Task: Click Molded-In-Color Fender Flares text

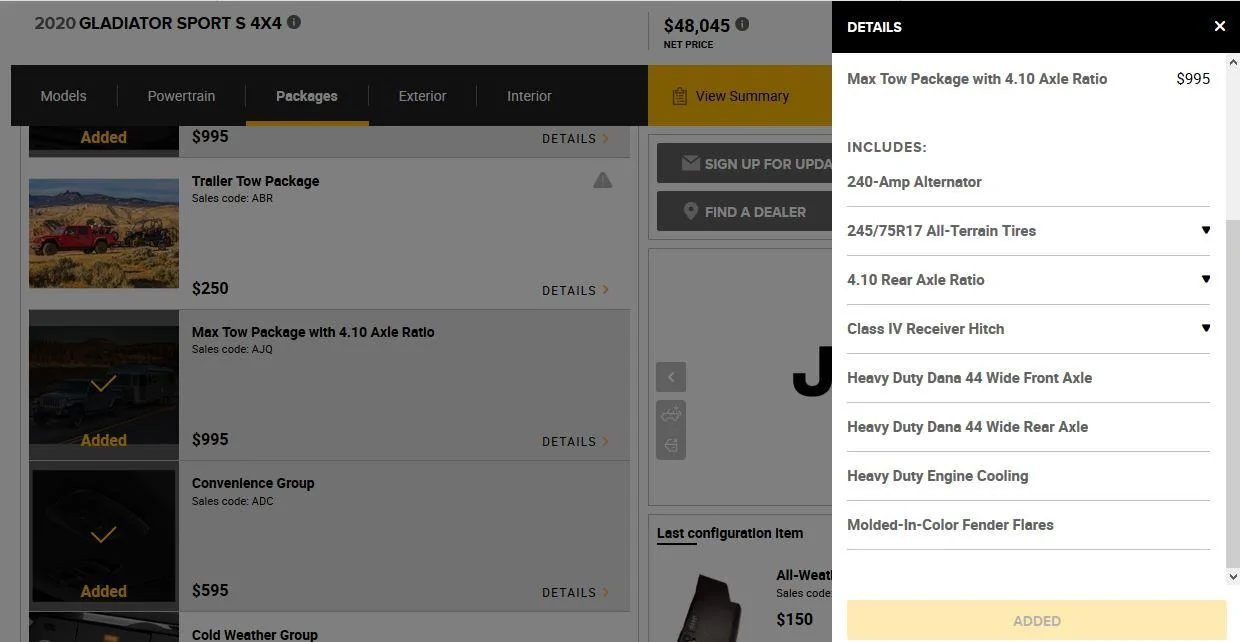Action: 950,525
